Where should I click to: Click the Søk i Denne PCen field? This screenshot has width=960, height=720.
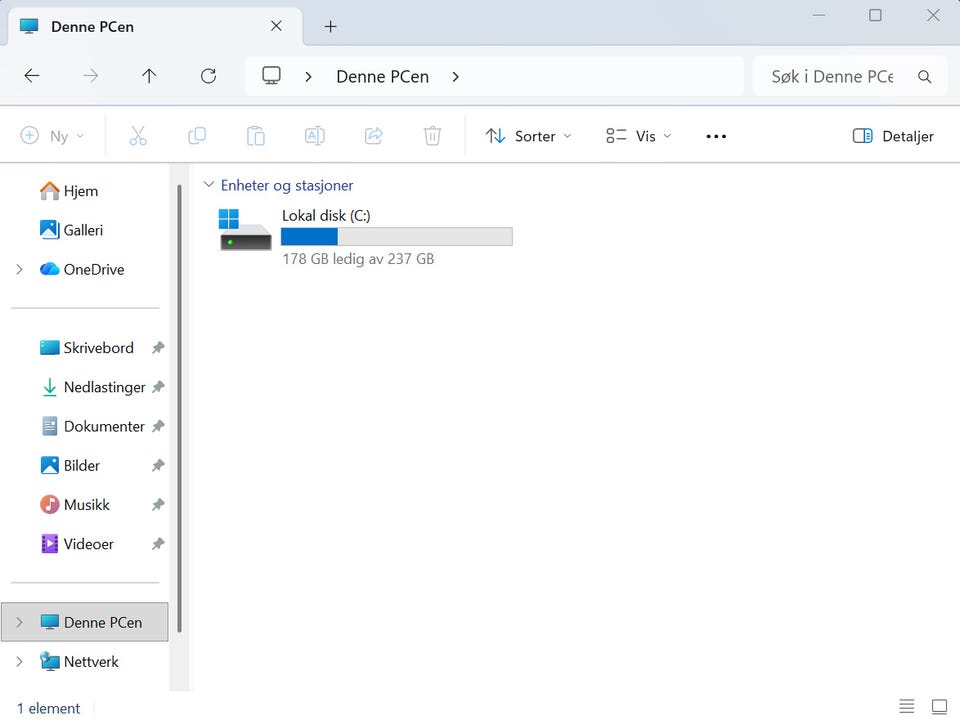point(833,77)
